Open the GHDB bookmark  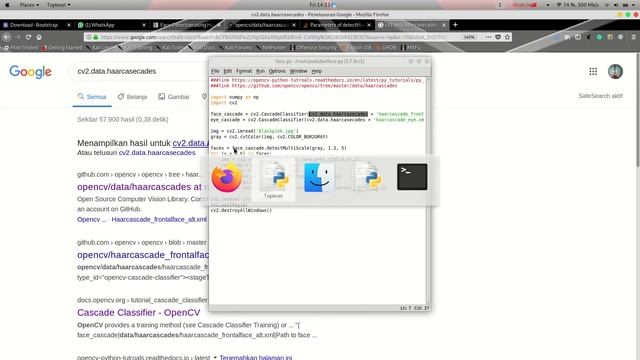click(386, 47)
